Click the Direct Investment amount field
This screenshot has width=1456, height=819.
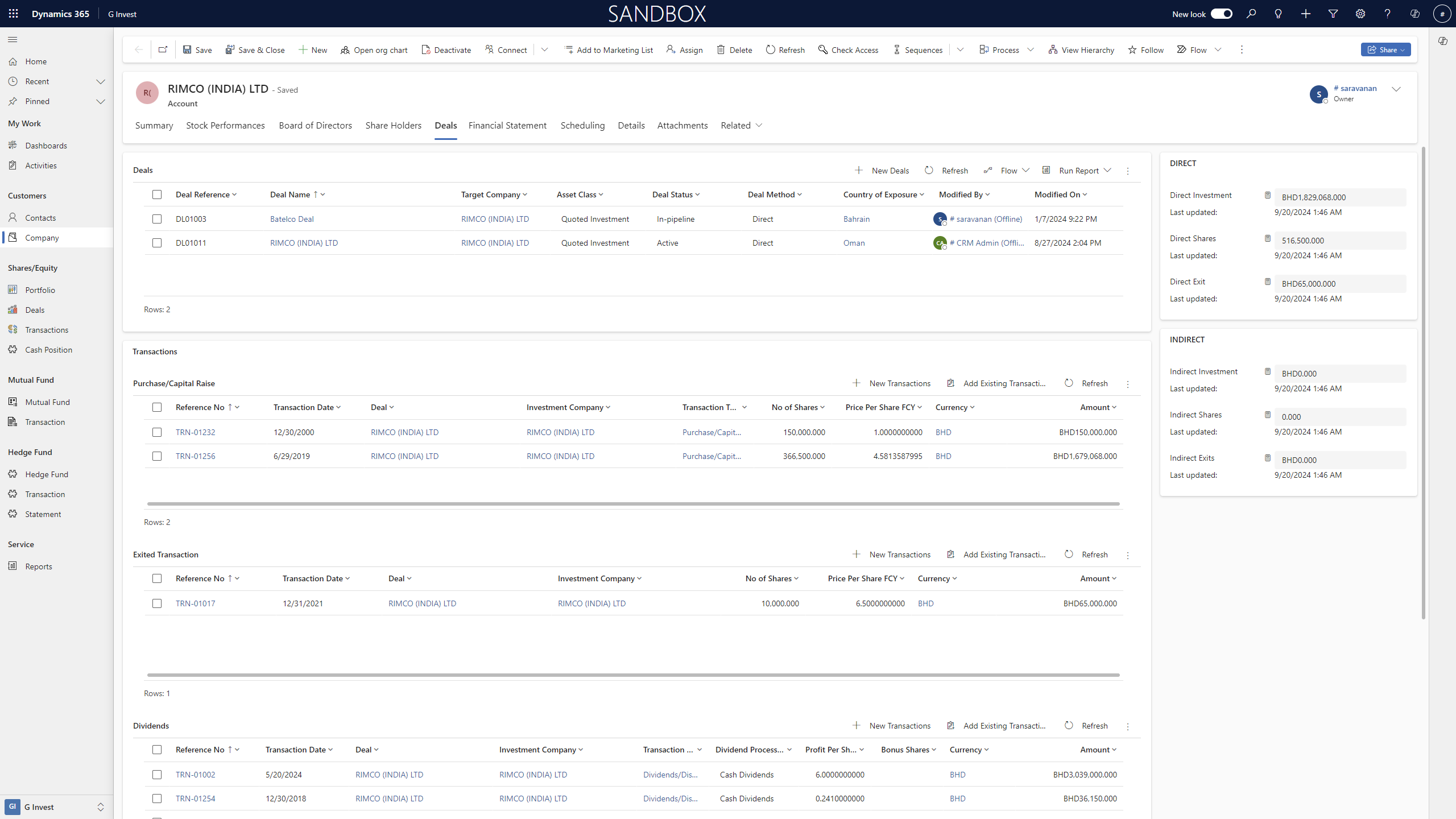1339,197
